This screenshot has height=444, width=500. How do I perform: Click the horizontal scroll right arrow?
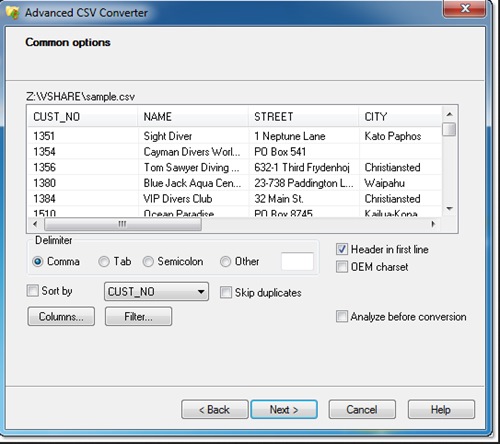[x=433, y=224]
